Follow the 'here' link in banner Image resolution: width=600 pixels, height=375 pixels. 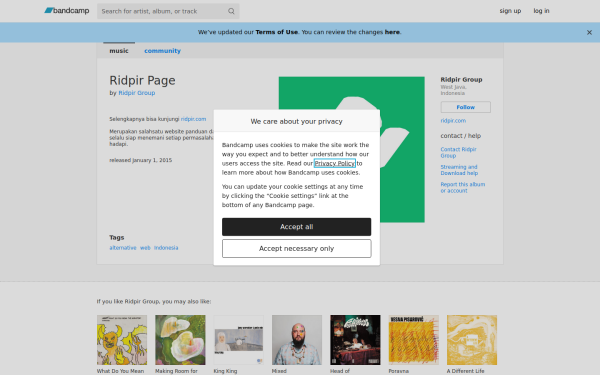click(x=392, y=32)
